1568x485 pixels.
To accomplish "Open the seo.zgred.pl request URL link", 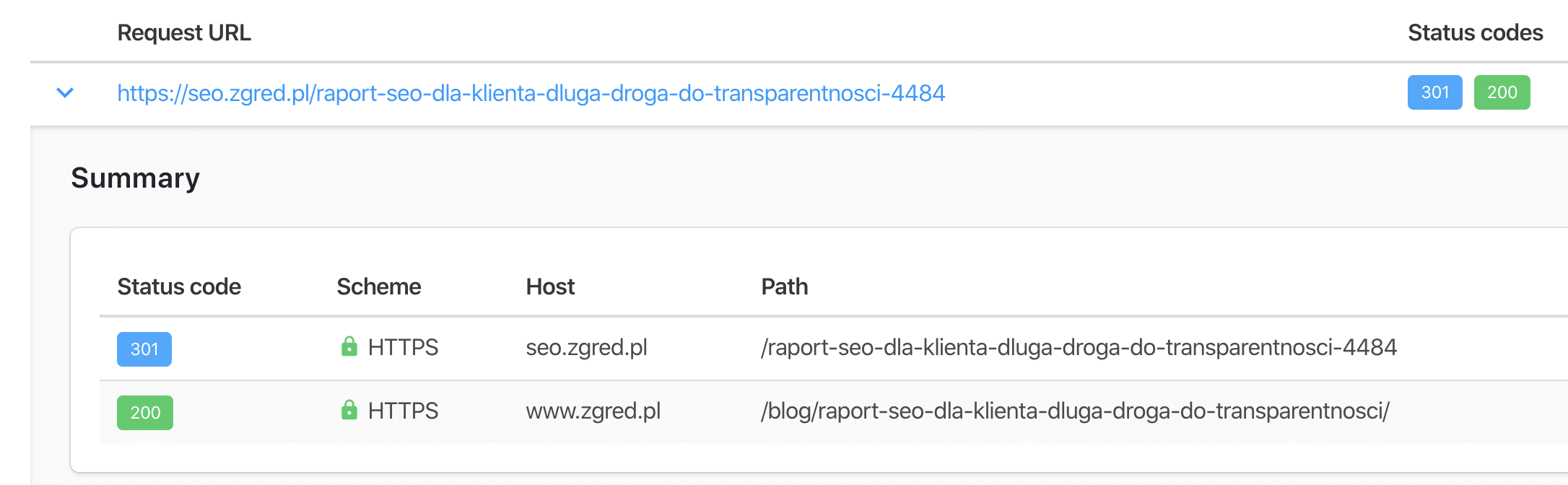I will point(531,93).
